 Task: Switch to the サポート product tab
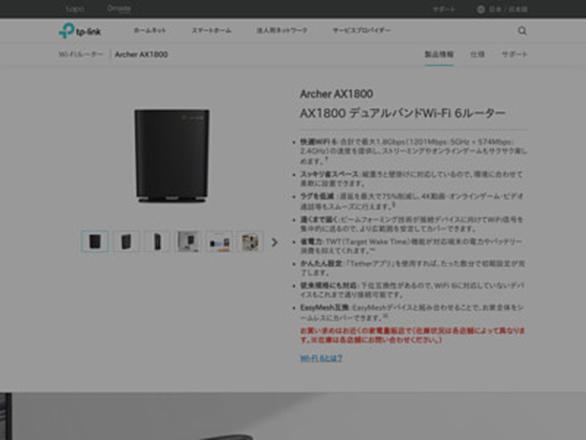pos(514,54)
